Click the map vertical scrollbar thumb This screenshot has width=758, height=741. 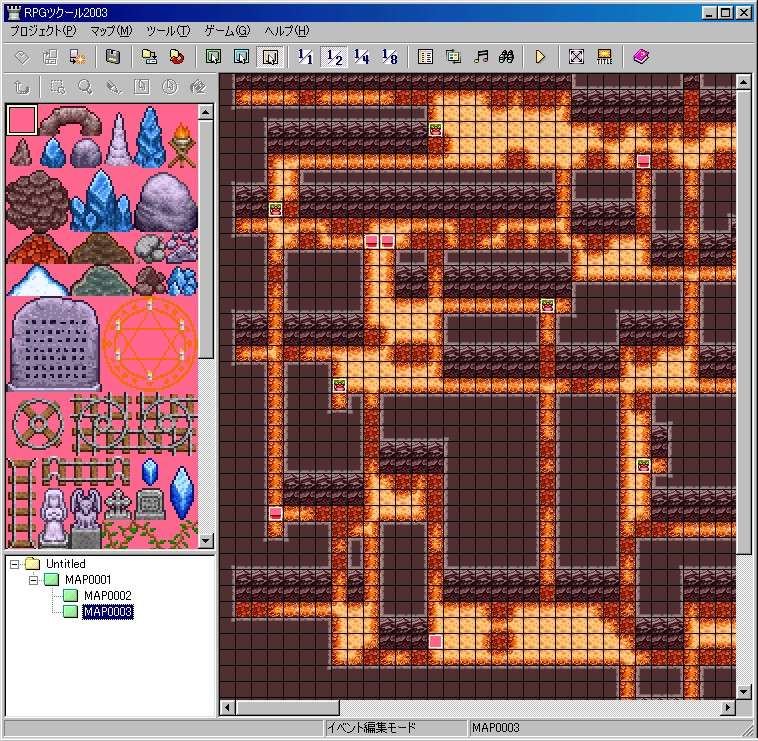point(743,321)
